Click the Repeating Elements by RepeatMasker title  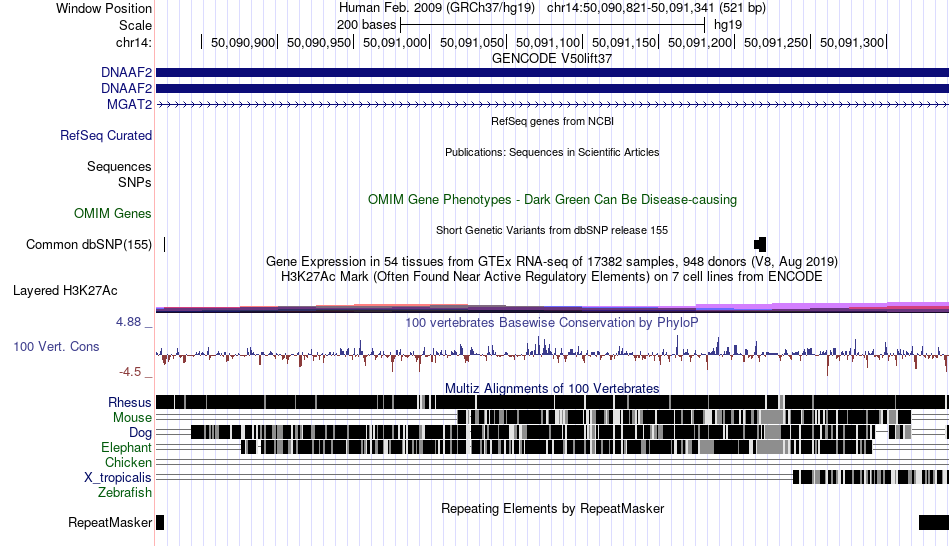tap(552, 508)
